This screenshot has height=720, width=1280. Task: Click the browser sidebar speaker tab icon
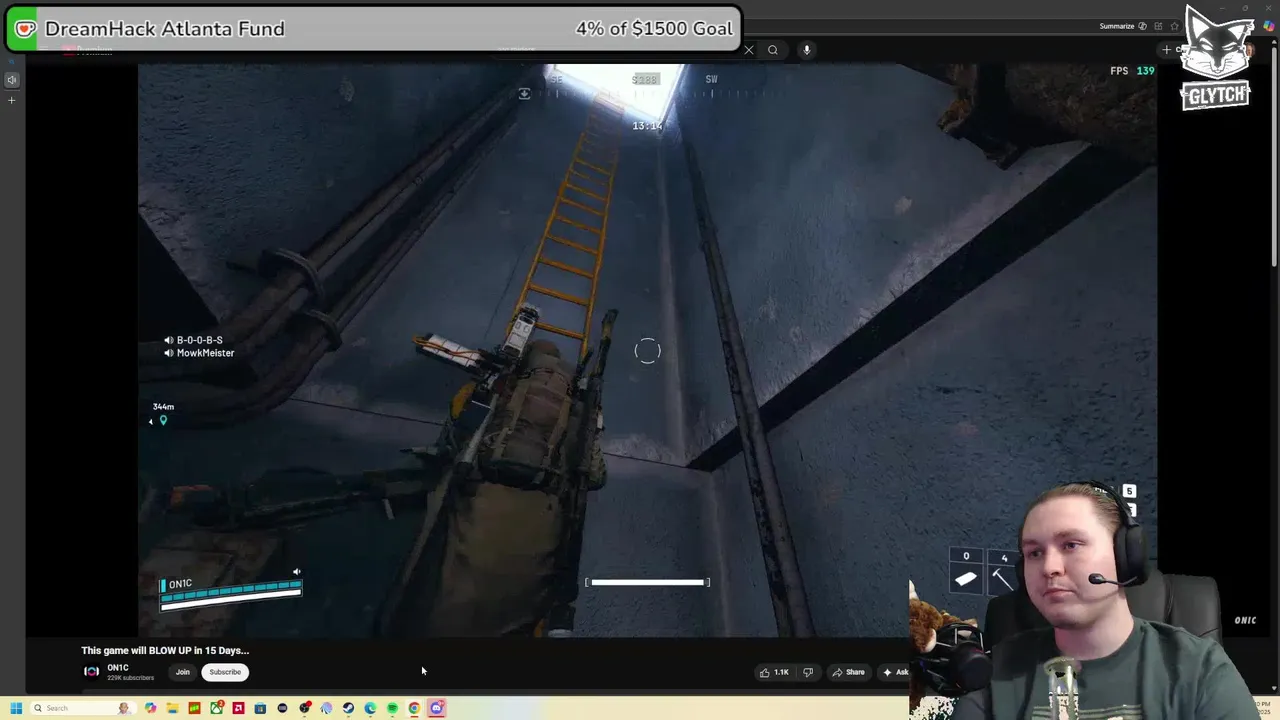coord(11,79)
